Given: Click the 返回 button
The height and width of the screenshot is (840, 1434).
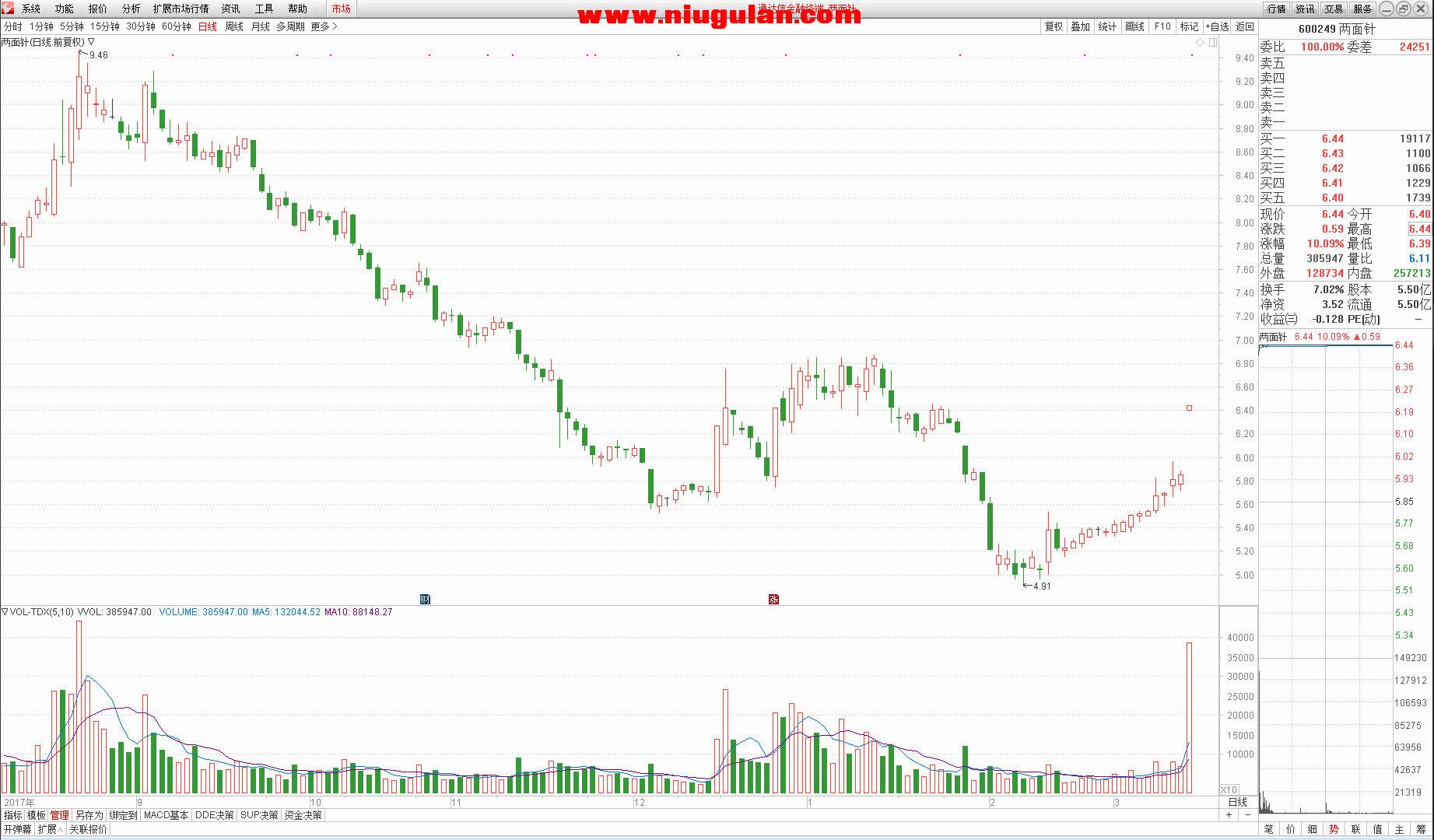Looking at the screenshot, I should tap(1245, 26).
